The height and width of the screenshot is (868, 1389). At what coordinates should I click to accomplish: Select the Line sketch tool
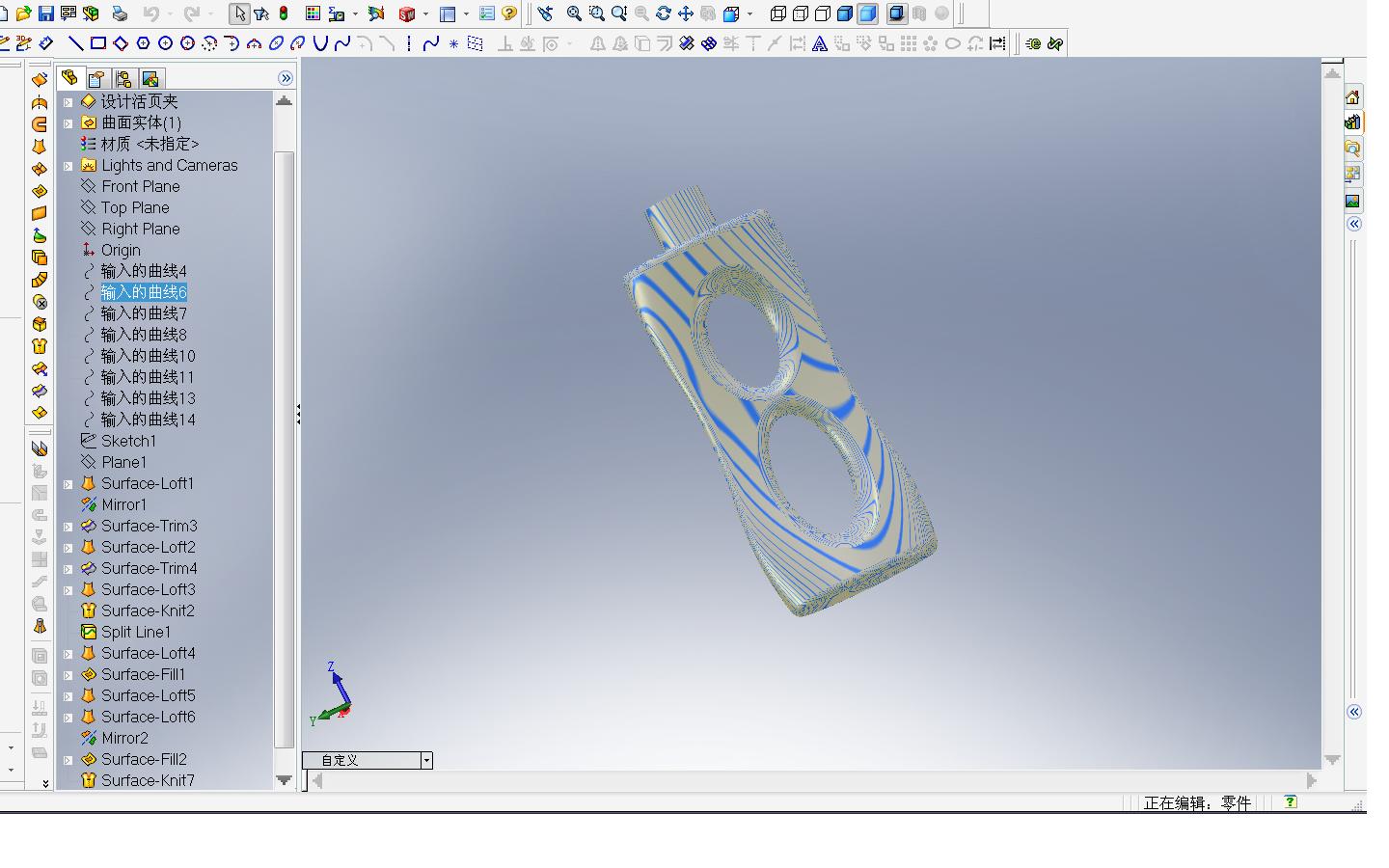pyautogui.click(x=75, y=43)
